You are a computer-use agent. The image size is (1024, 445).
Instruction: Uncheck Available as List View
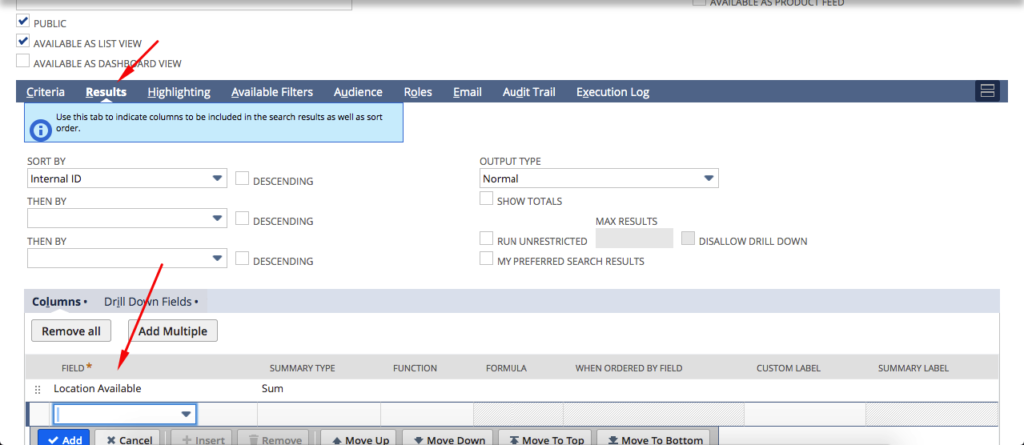tap(23, 42)
